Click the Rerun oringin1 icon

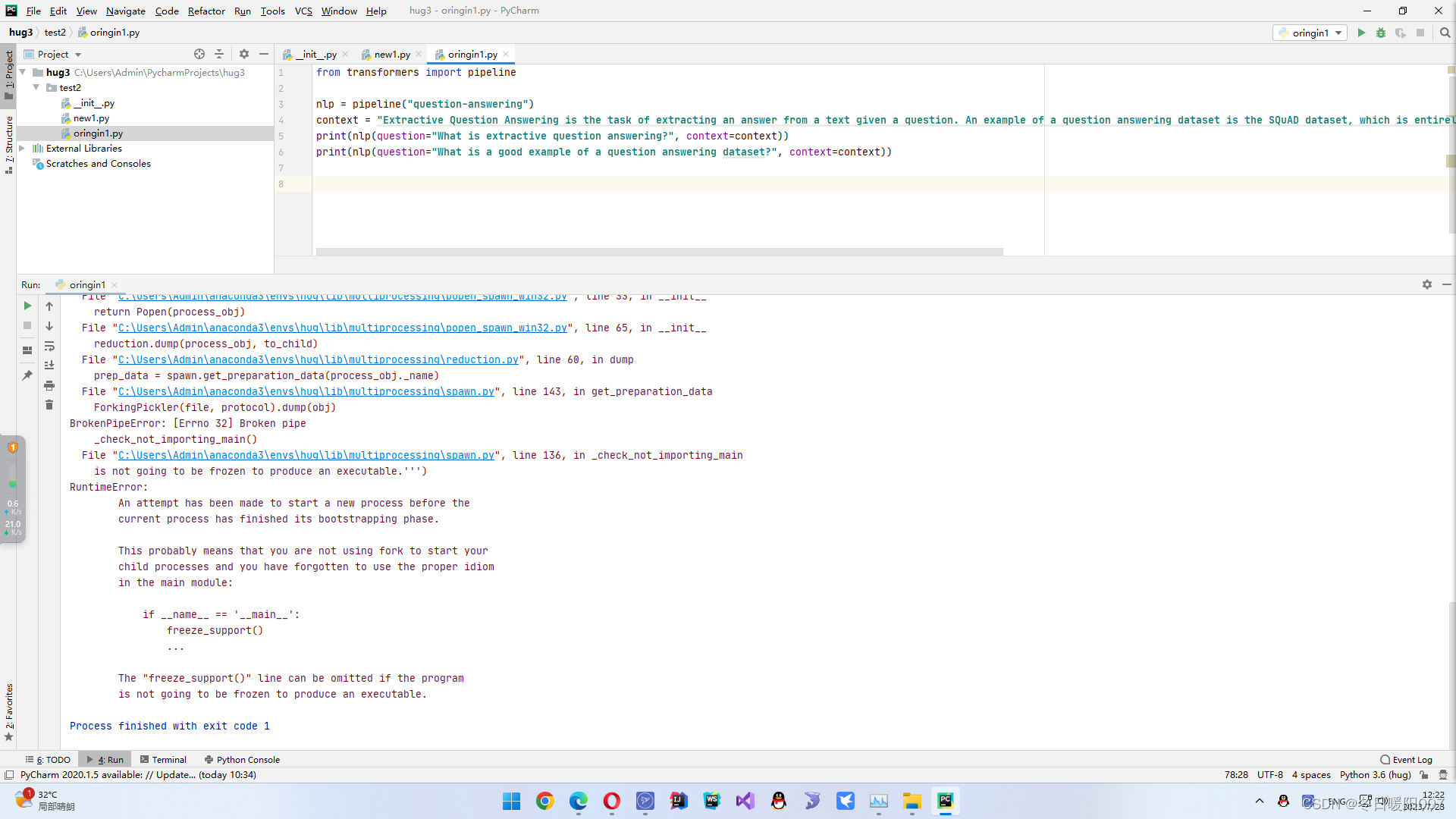click(27, 306)
